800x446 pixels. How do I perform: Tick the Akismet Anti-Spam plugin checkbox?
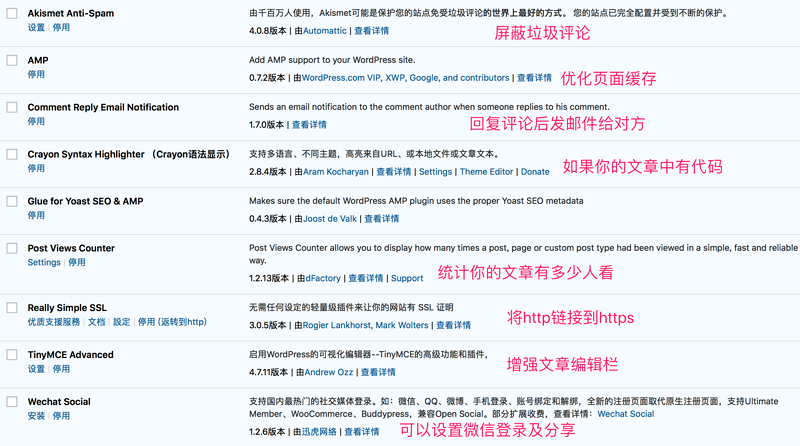tap(12, 13)
